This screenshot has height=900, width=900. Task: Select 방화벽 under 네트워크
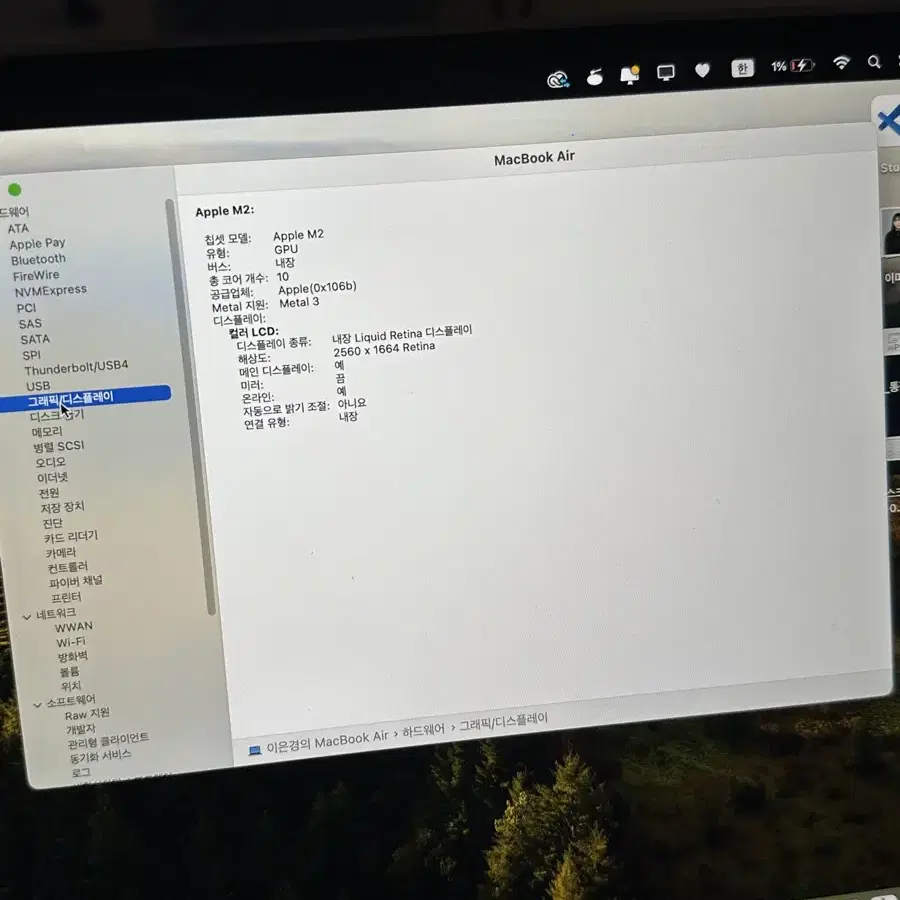pyautogui.click(x=72, y=657)
